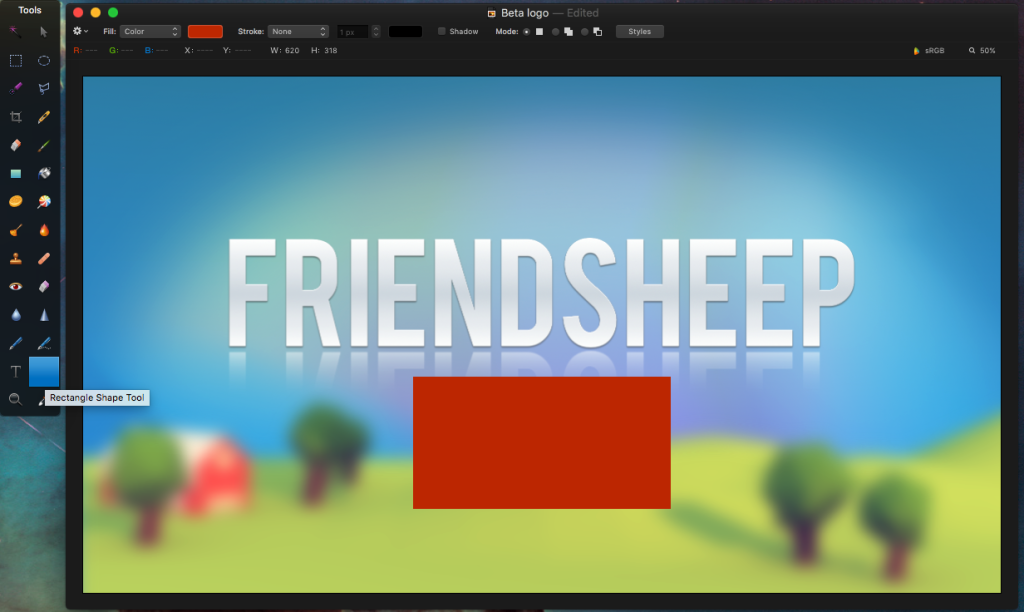Select the Magic Eraser tool
1024x612 pixels.
click(44, 287)
